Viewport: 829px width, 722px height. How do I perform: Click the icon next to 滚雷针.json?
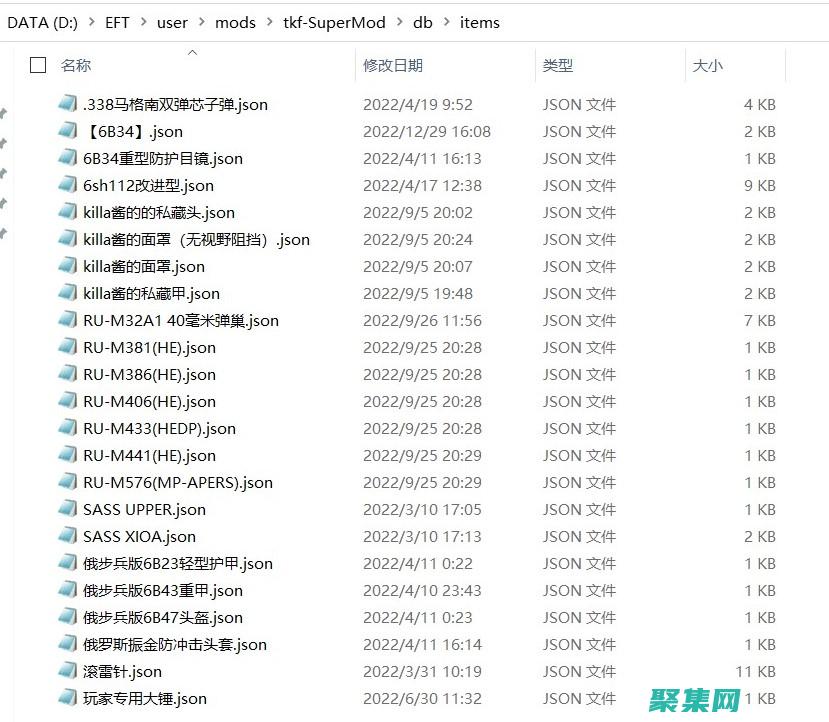pyautogui.click(x=68, y=671)
